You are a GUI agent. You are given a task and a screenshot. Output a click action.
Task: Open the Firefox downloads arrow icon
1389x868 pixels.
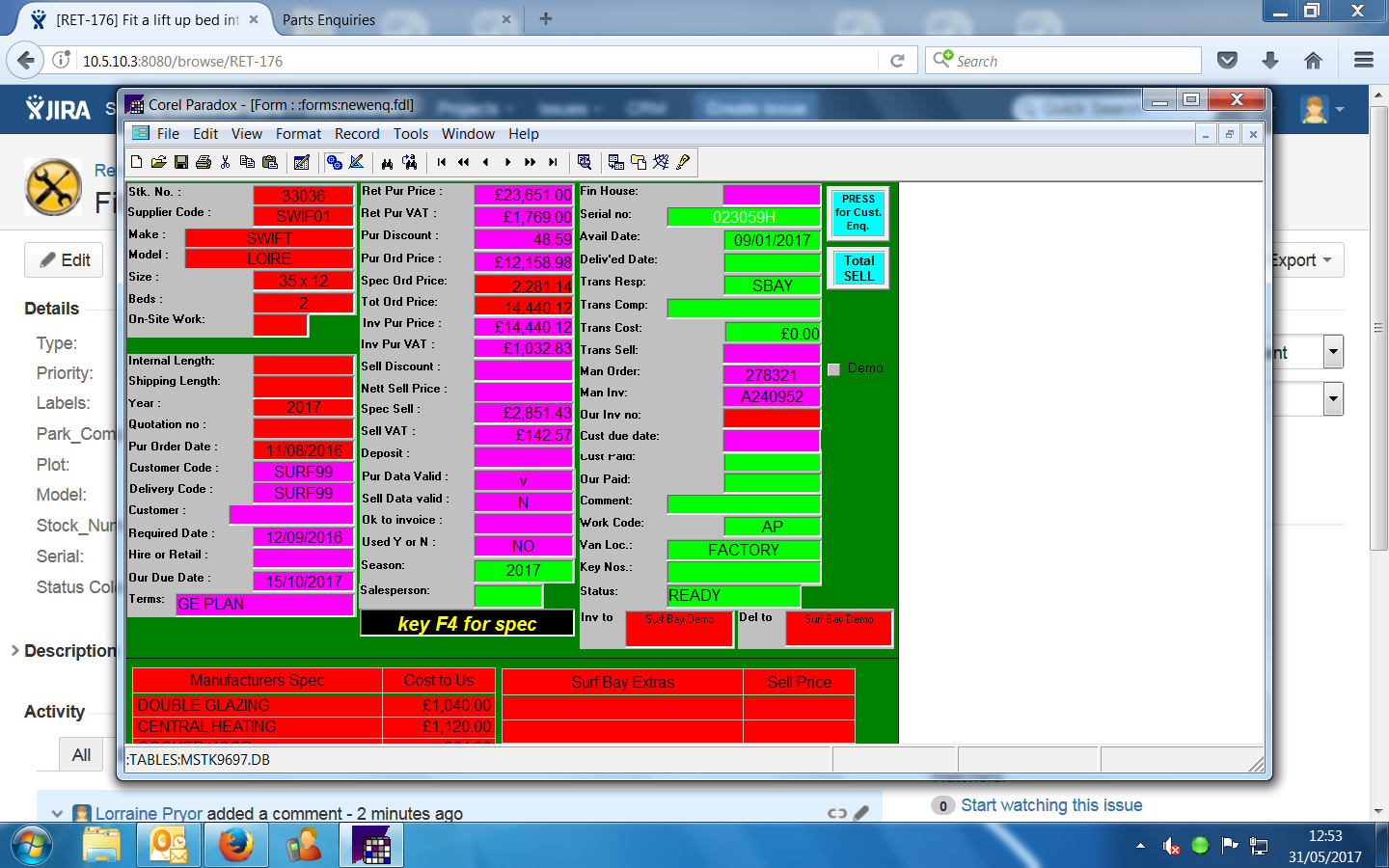1270,61
